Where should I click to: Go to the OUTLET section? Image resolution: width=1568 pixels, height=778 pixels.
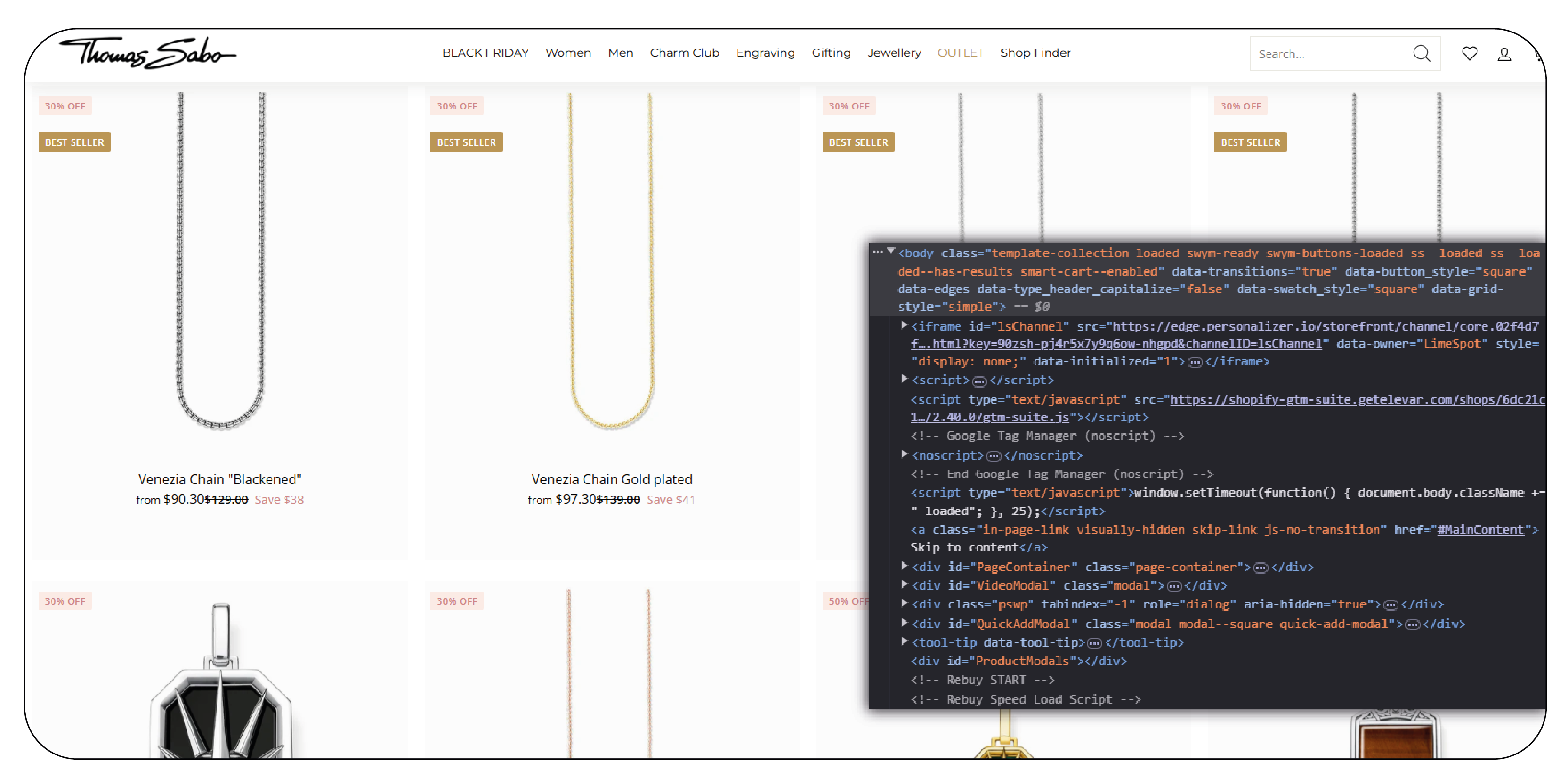(960, 52)
